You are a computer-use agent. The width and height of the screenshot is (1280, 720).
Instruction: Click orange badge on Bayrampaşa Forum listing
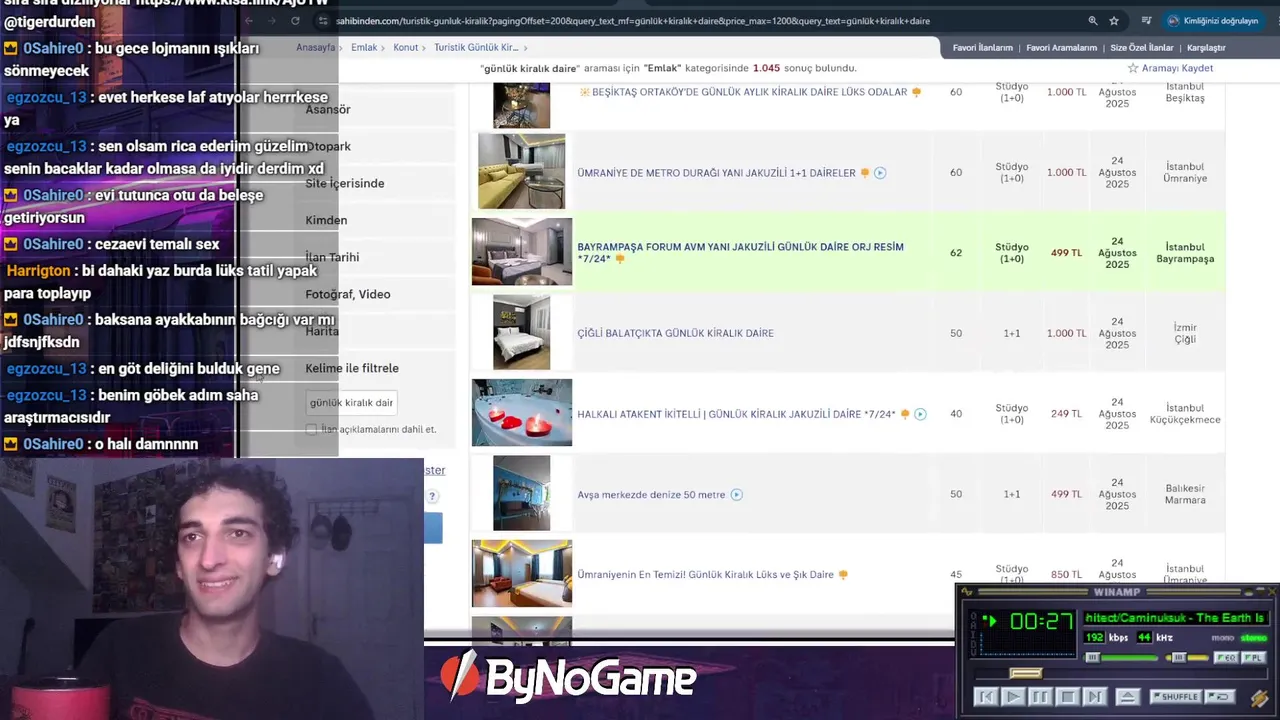coord(620,259)
